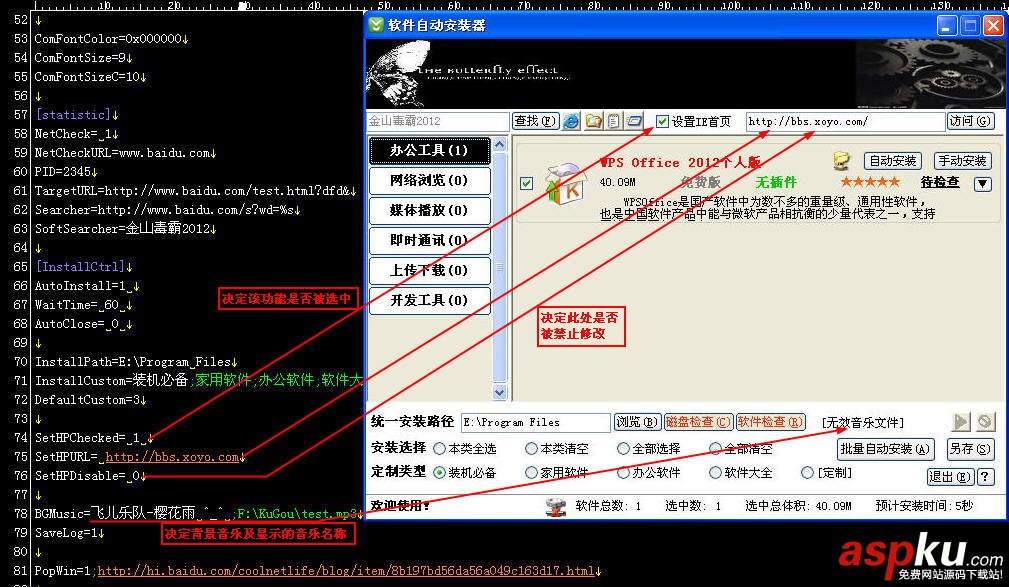
Task: Switch to the 网络浏览 category
Action: tap(430, 181)
